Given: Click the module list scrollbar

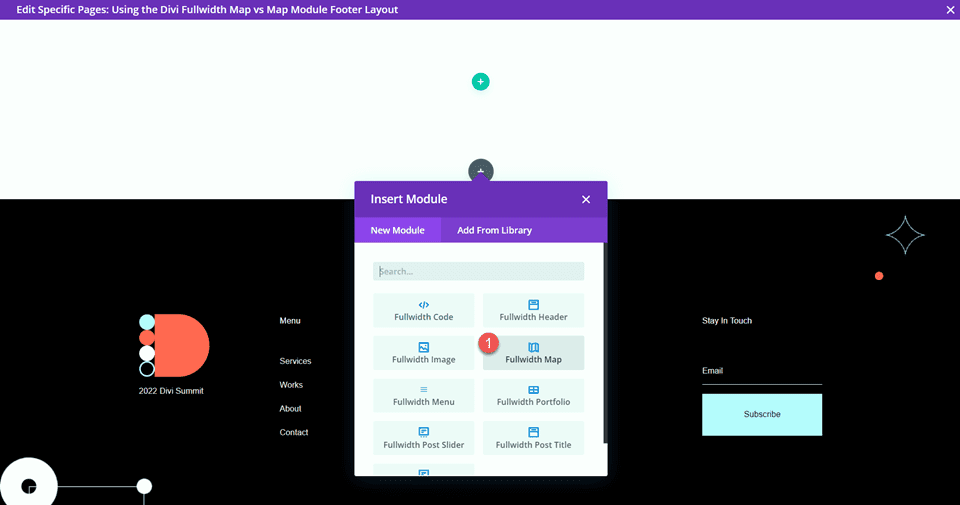Looking at the screenshot, I should point(605,343).
